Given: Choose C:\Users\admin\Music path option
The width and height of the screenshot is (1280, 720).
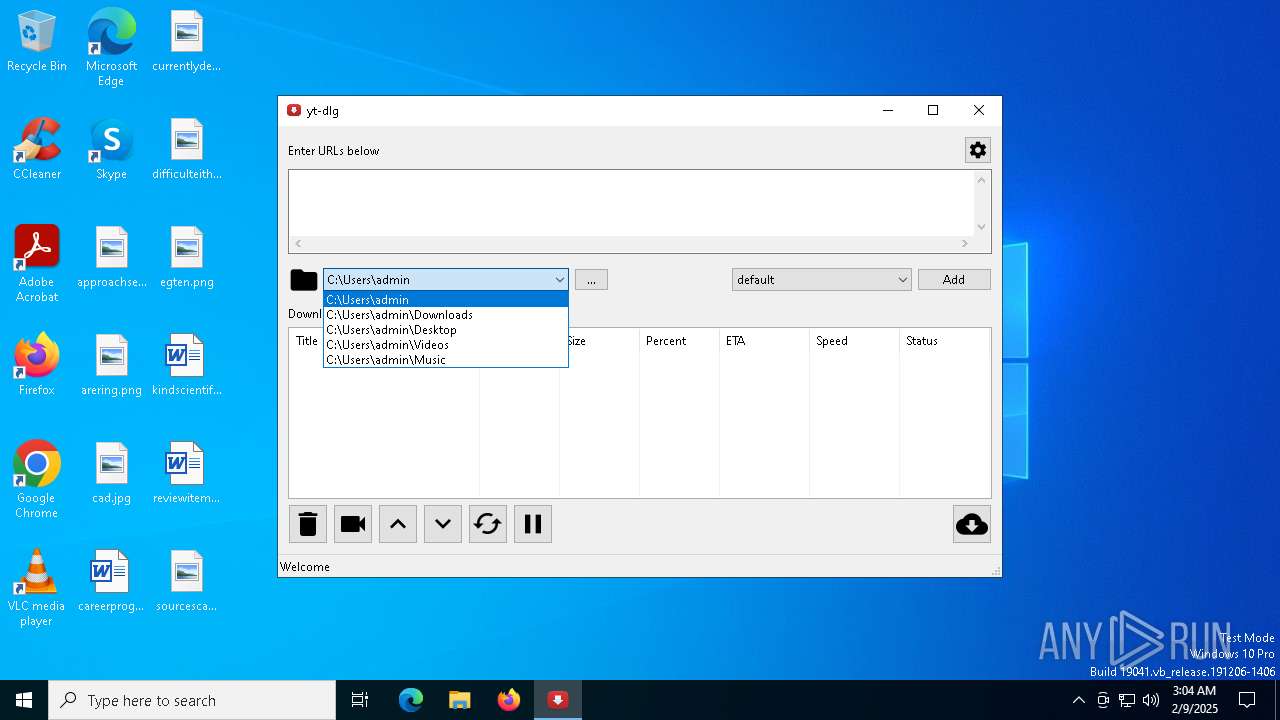Looking at the screenshot, I should coord(446,359).
